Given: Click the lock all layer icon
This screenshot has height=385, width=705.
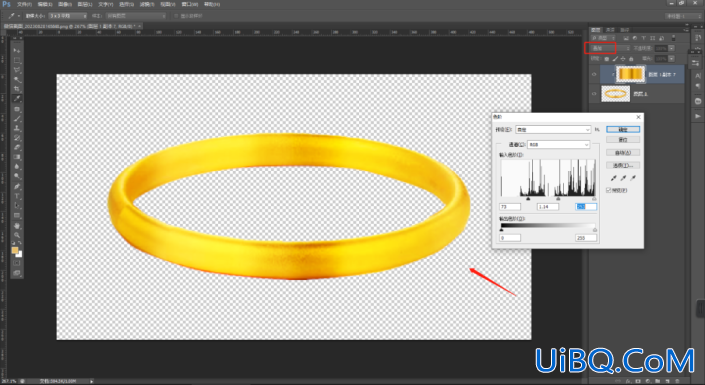Looking at the screenshot, I should coord(631,59).
